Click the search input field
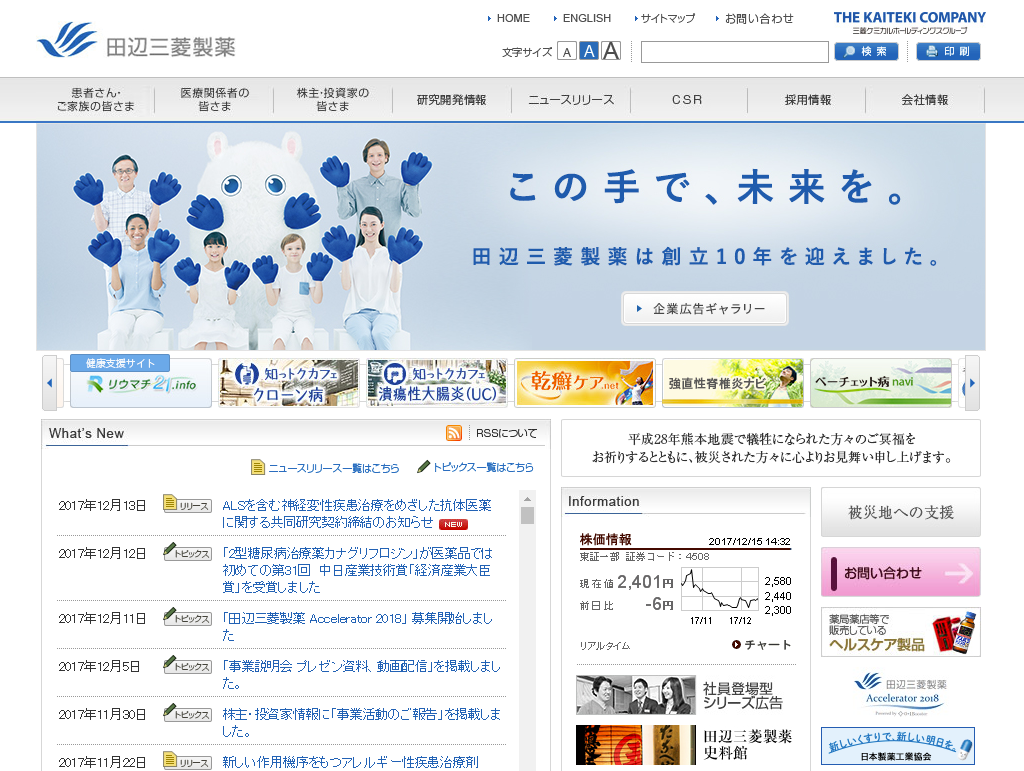Viewport: 1024px width, 771px height. tap(735, 52)
